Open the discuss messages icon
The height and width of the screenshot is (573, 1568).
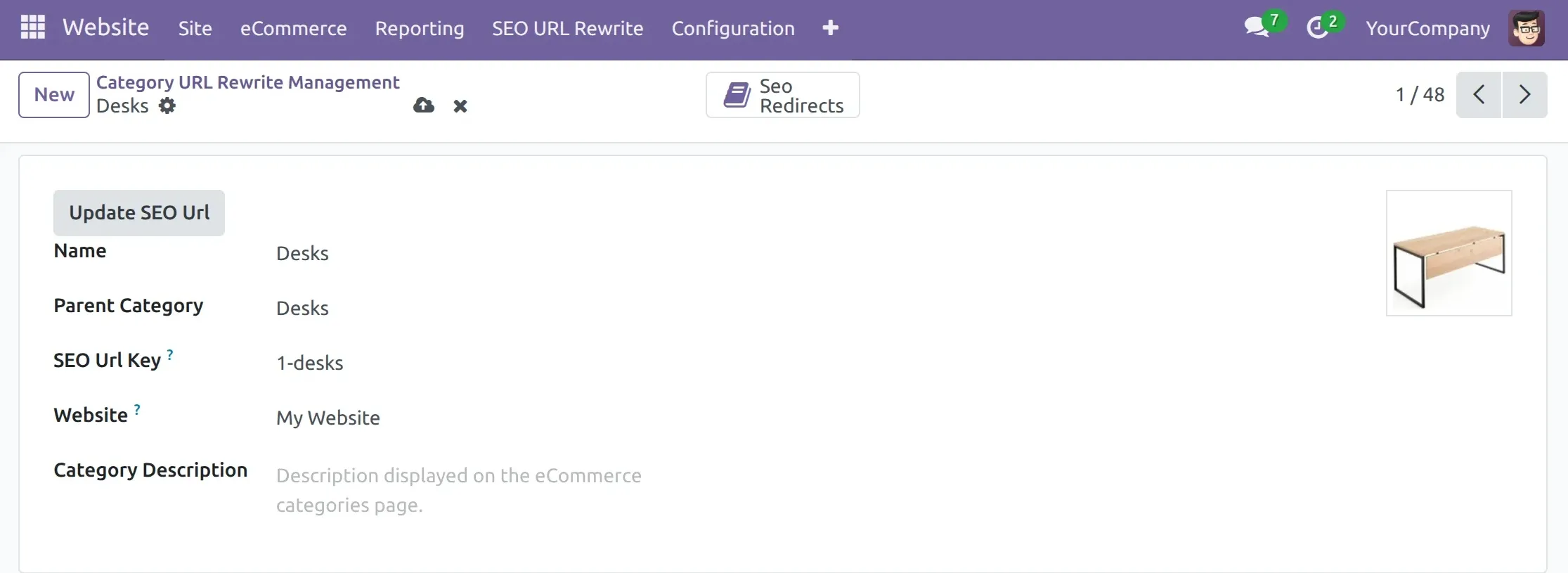[x=1256, y=27]
